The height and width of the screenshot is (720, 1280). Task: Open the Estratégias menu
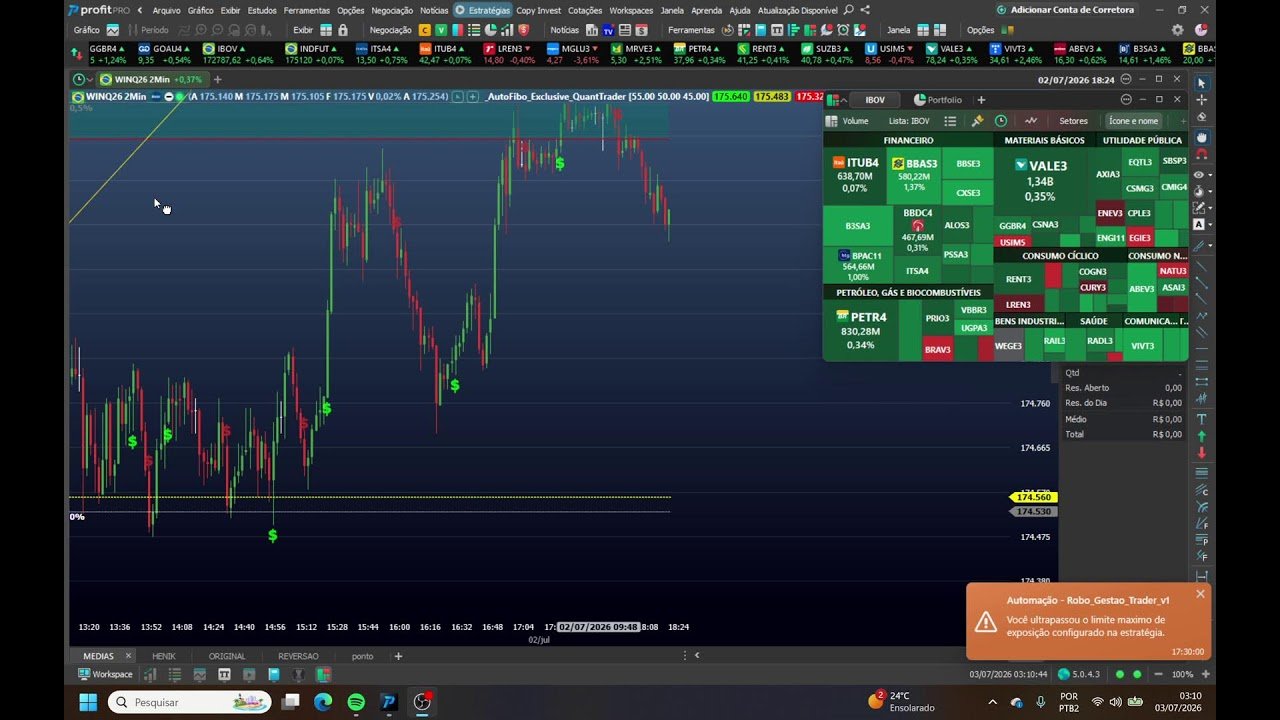click(x=482, y=10)
